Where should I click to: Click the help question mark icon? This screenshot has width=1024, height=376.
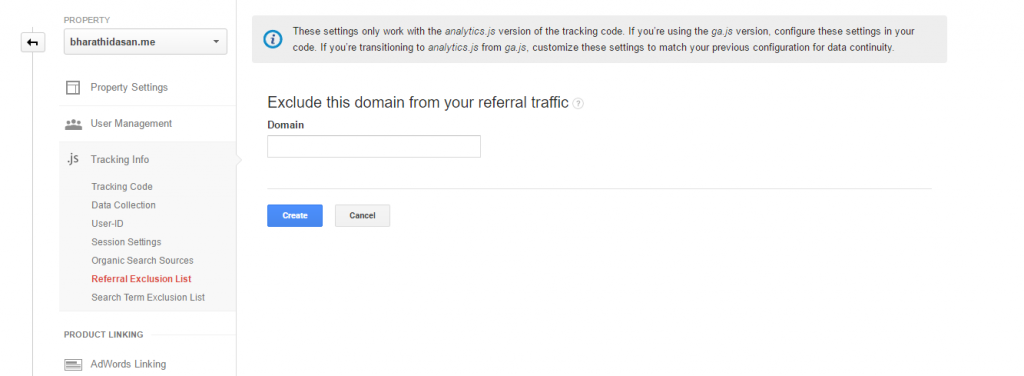tap(578, 104)
